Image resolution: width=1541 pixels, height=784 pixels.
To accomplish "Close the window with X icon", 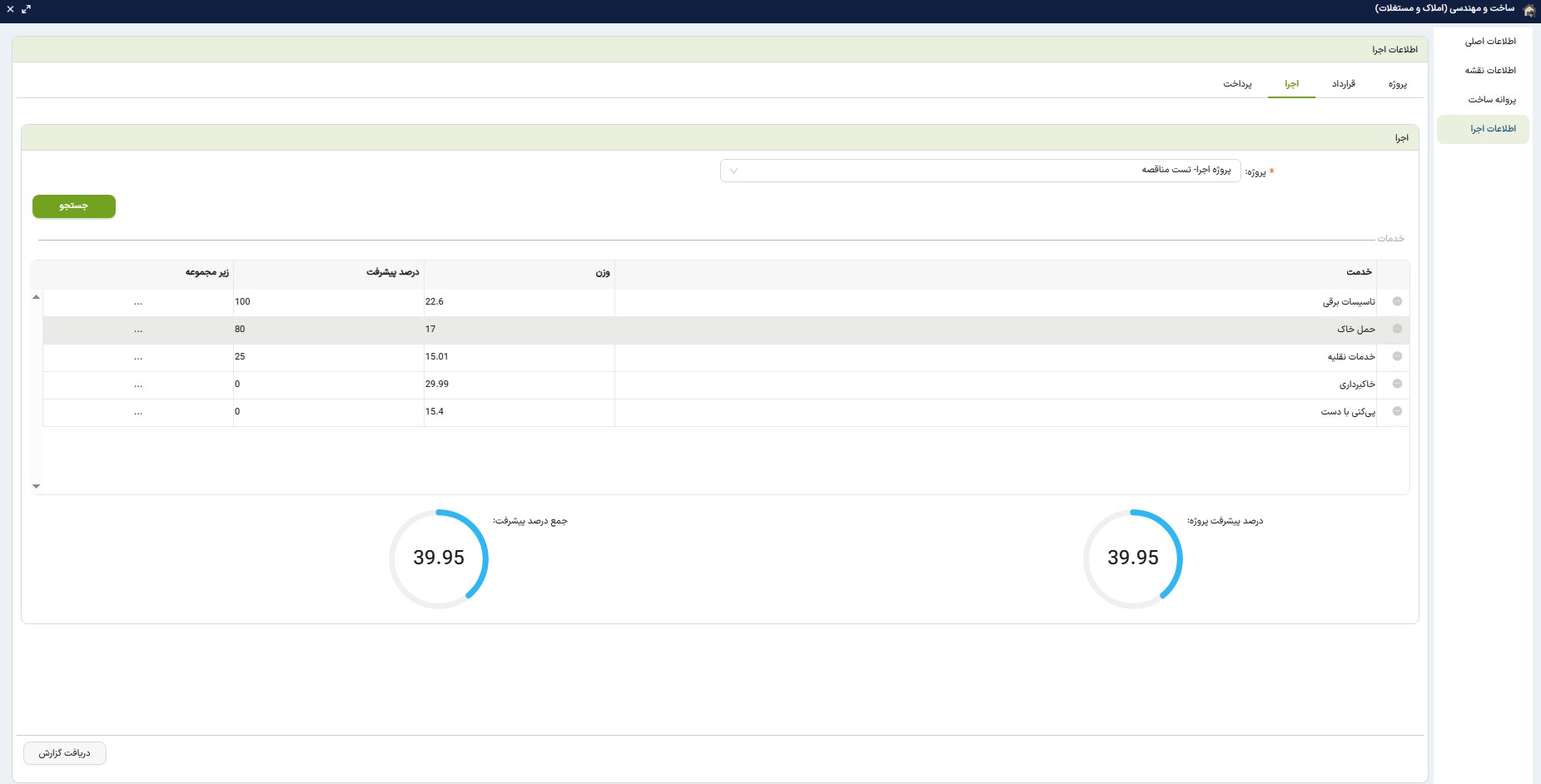I will (x=10, y=9).
